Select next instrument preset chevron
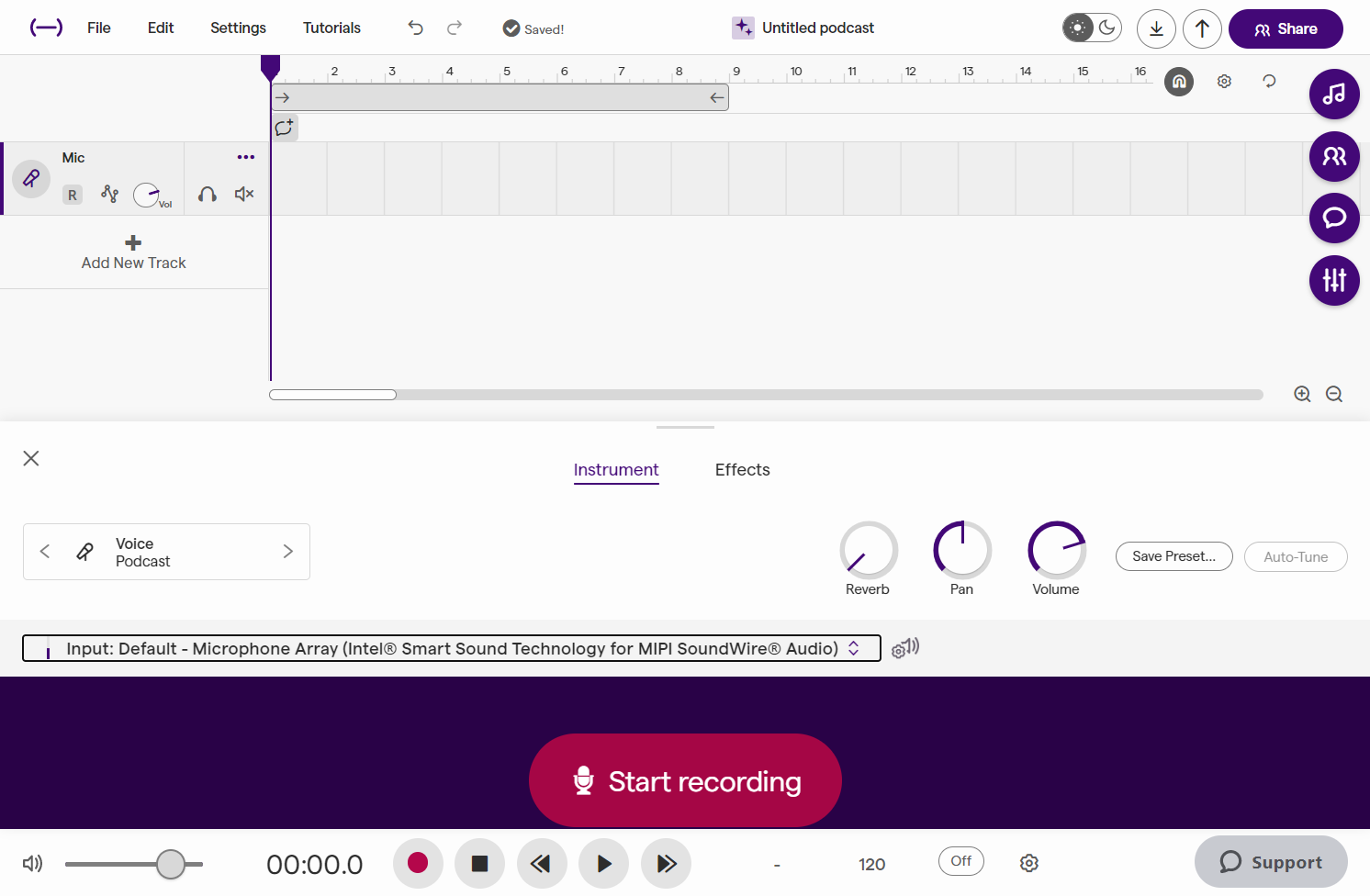 (288, 551)
